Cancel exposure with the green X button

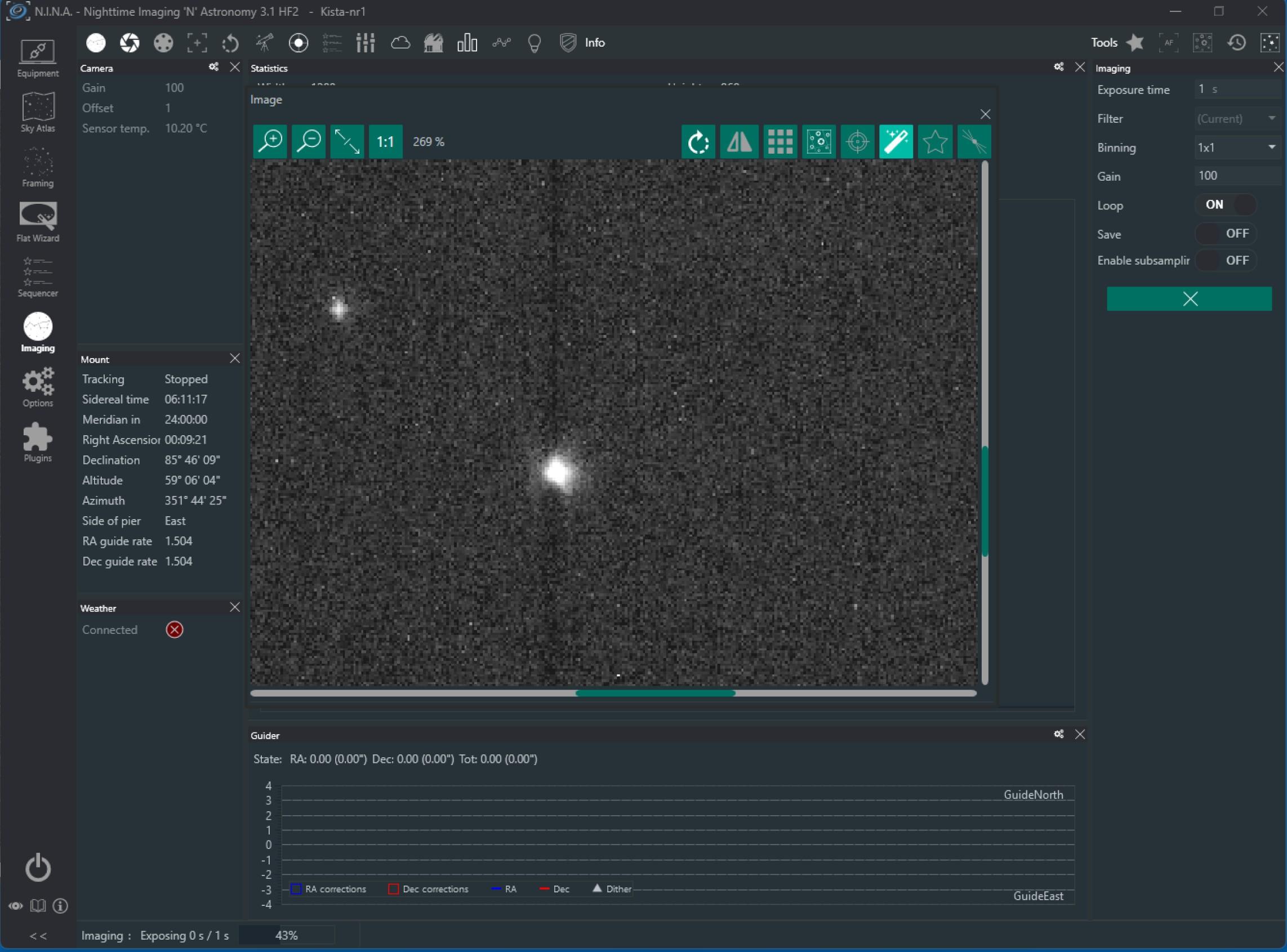(1190, 298)
